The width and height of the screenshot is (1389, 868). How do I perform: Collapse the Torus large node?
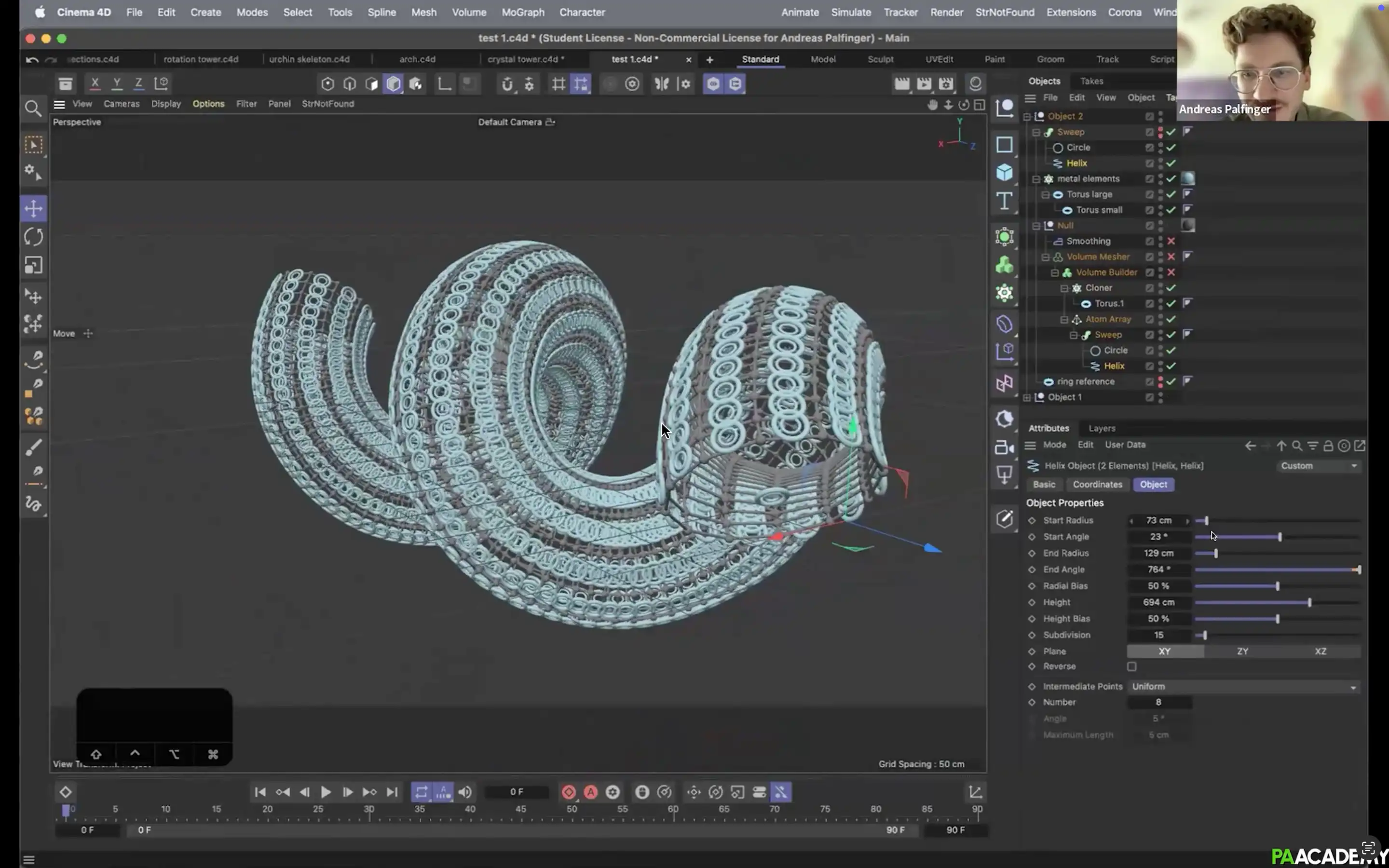point(1046,195)
